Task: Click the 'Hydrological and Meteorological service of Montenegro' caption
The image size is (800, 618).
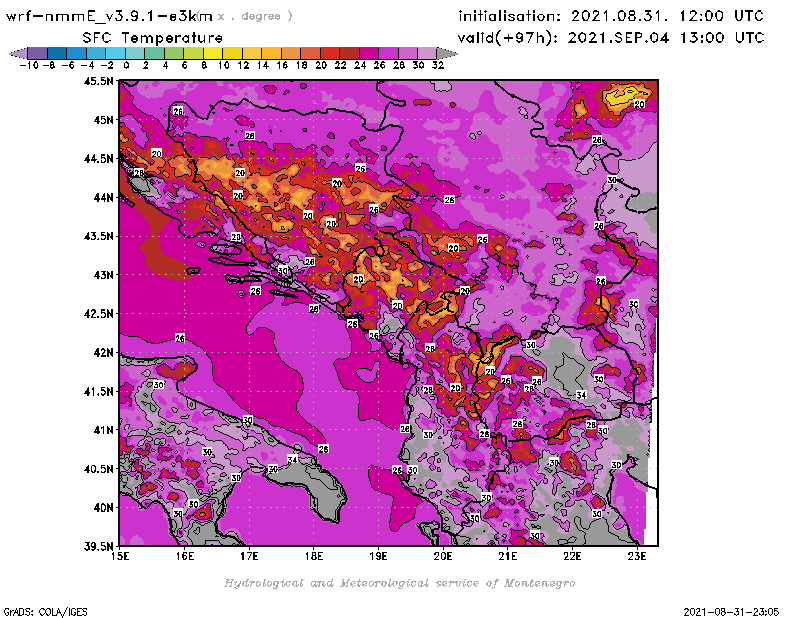Action: (x=399, y=583)
